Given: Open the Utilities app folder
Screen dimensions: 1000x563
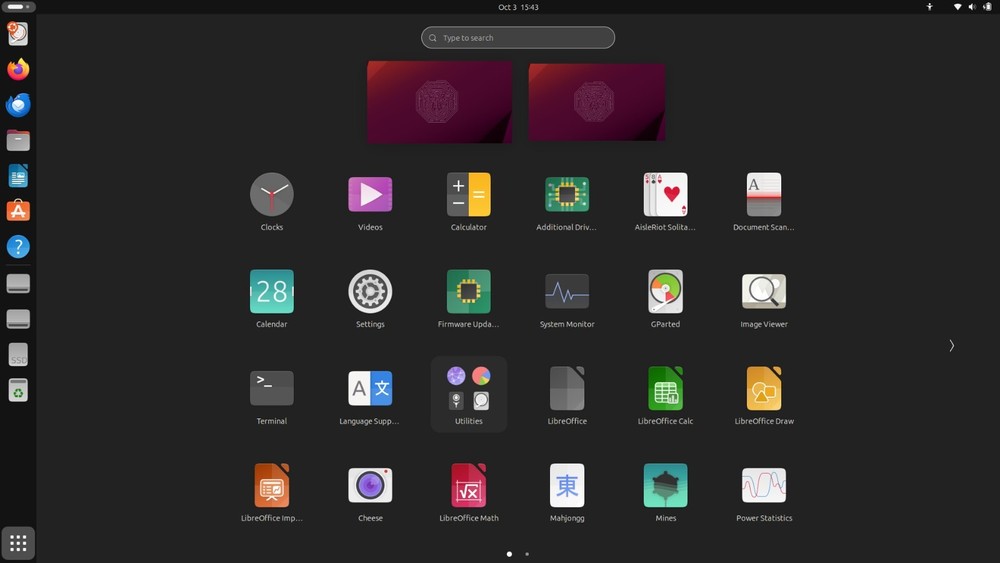Looking at the screenshot, I should click(469, 394).
